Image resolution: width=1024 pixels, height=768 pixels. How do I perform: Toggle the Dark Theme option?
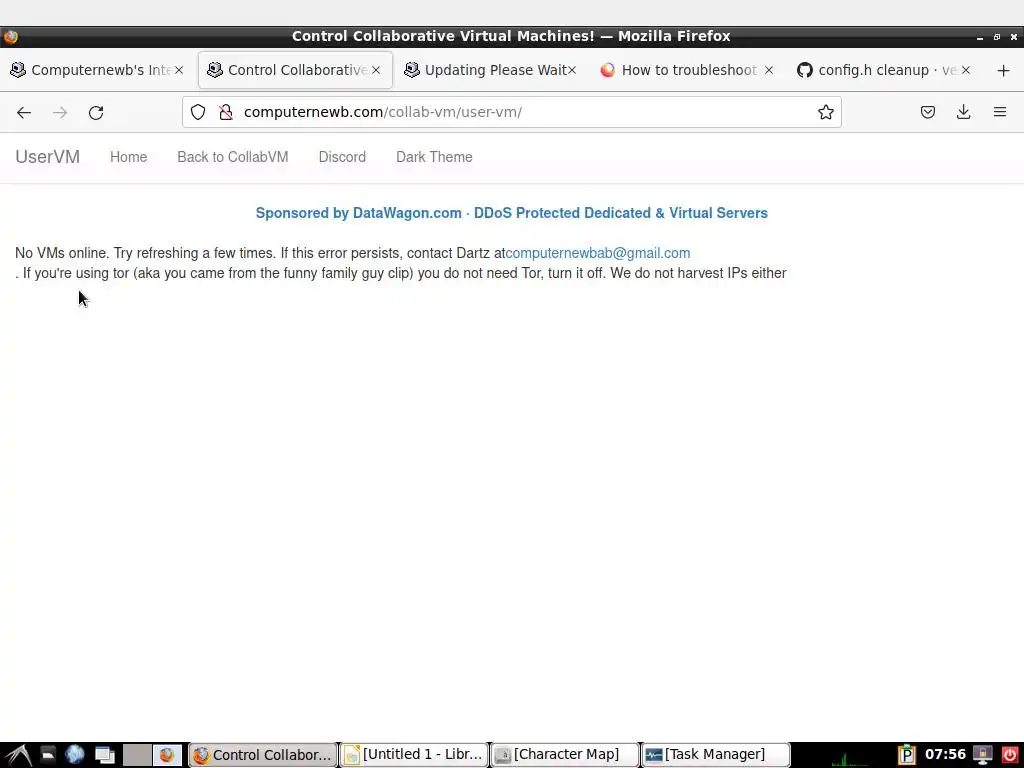click(434, 157)
